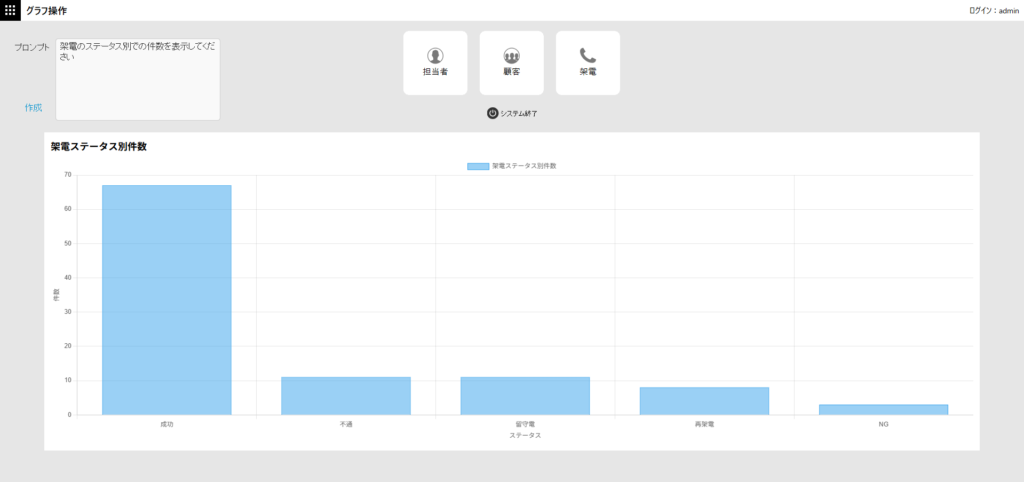Toggle dataset via legend label text
This screenshot has height=482, width=1024.
pyautogui.click(x=523, y=166)
